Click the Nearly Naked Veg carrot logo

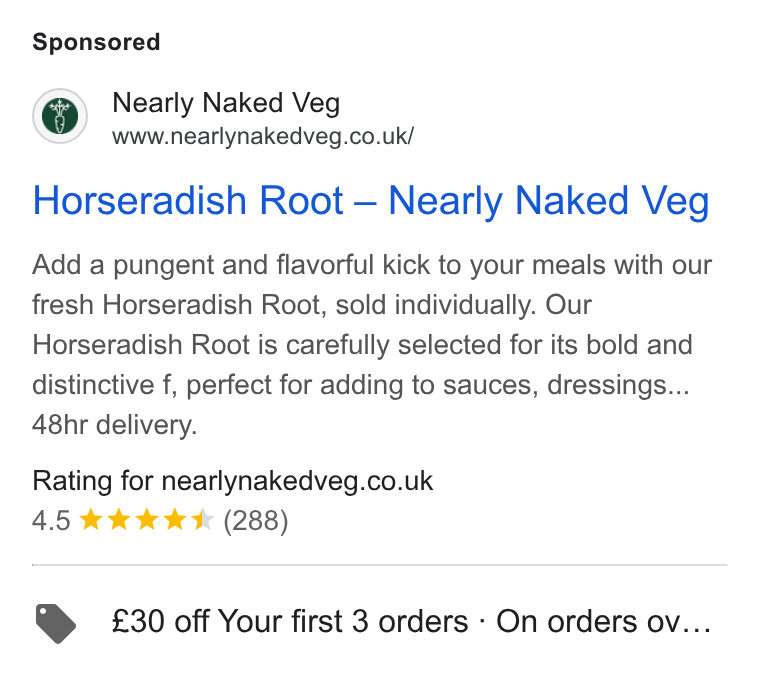[x=60, y=116]
